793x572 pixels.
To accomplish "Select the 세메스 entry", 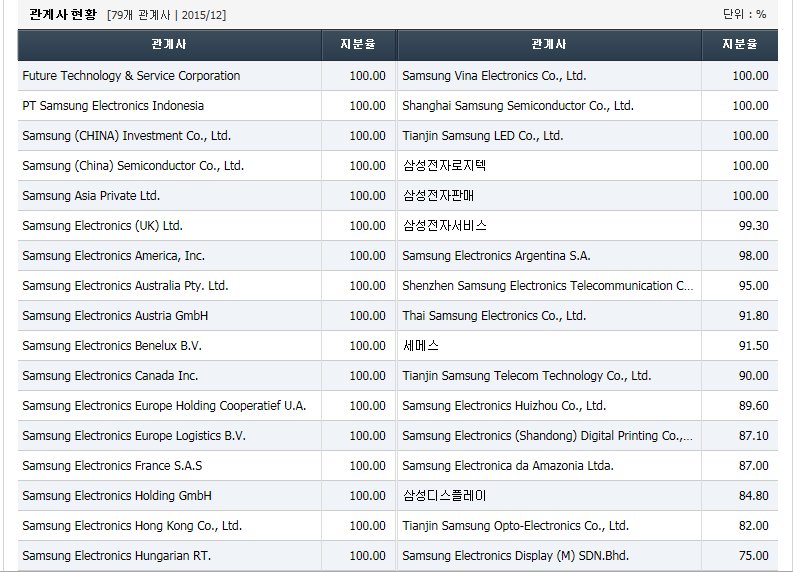I will 421,346.
